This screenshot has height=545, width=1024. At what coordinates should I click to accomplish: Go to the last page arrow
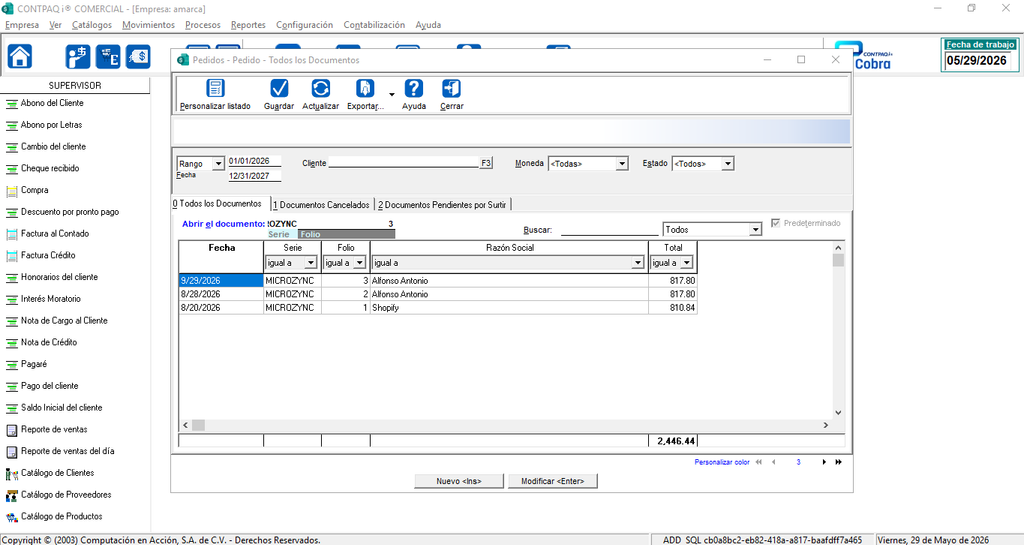click(x=839, y=462)
